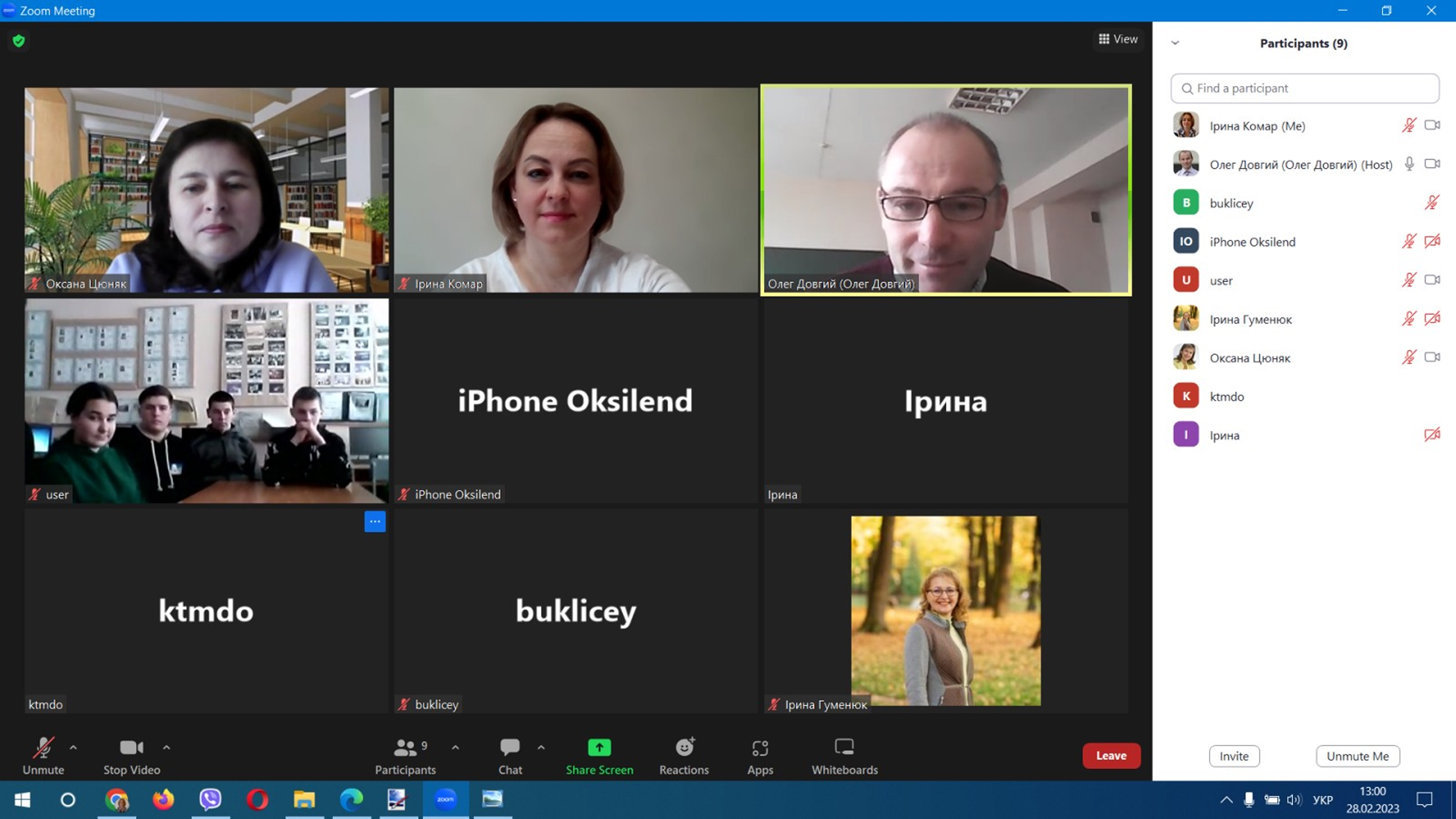Viewport: 1456px width, 819px height.
Task: Open Whiteboards from the meeting toolbar
Action: 844,755
